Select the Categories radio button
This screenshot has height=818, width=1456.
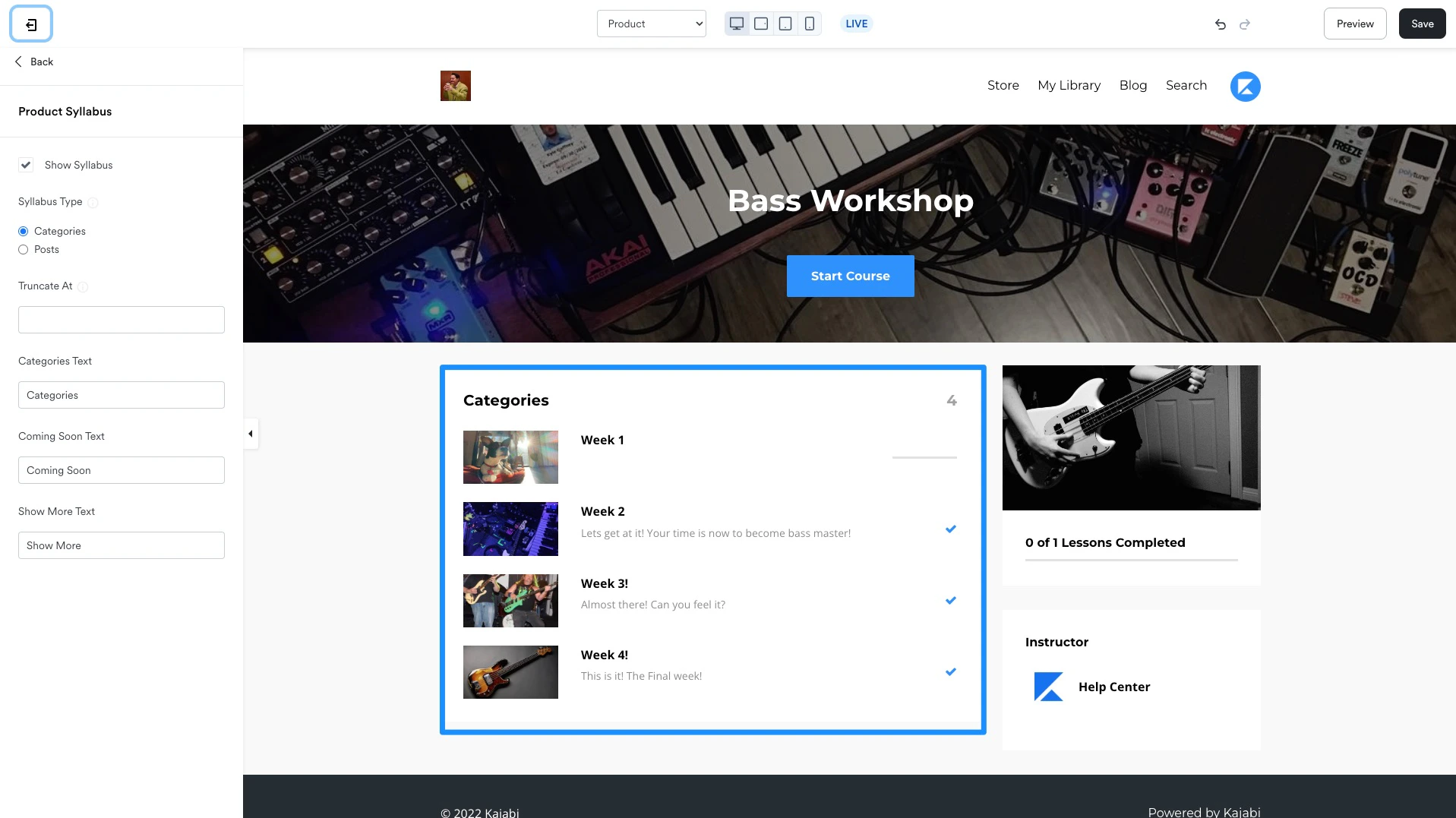[x=23, y=231]
